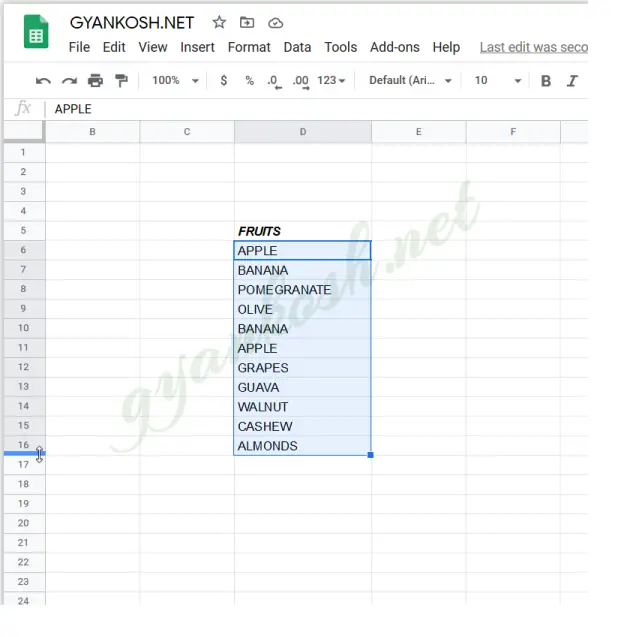The image size is (638, 637).
Task: Click the GRAPES cell
Action: (303, 368)
